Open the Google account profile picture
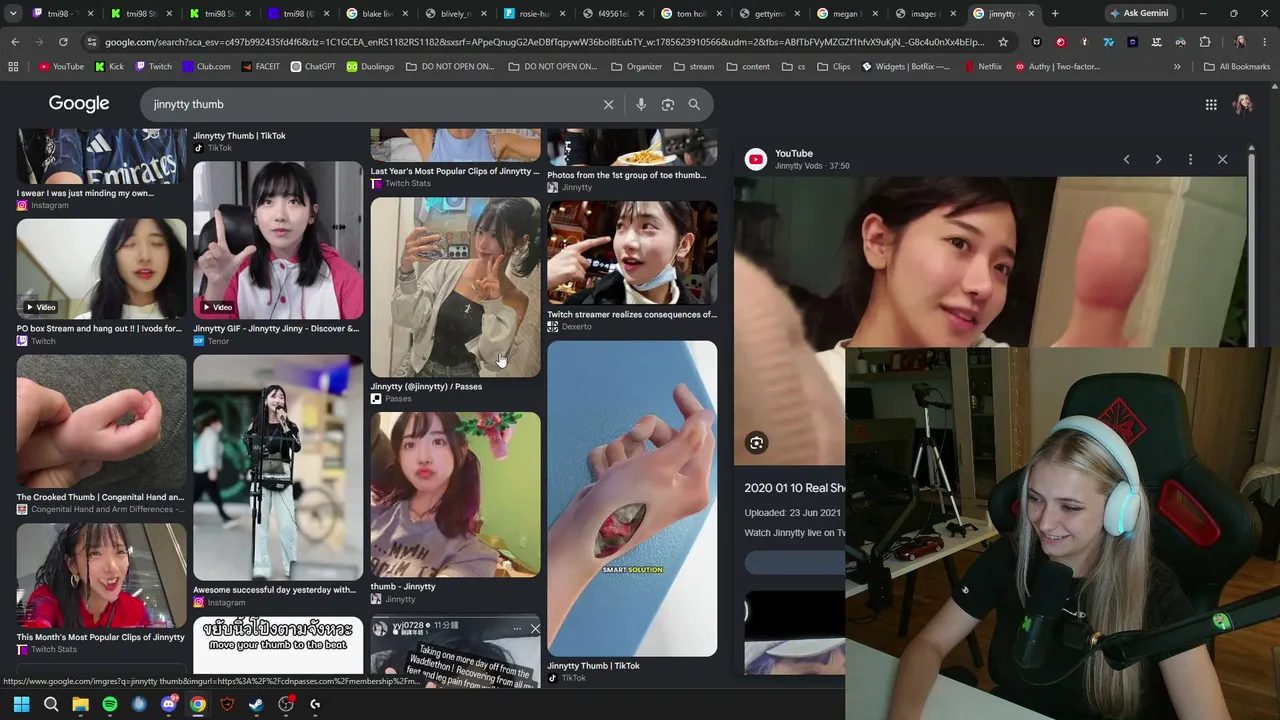1280x720 pixels. coord(1243,104)
